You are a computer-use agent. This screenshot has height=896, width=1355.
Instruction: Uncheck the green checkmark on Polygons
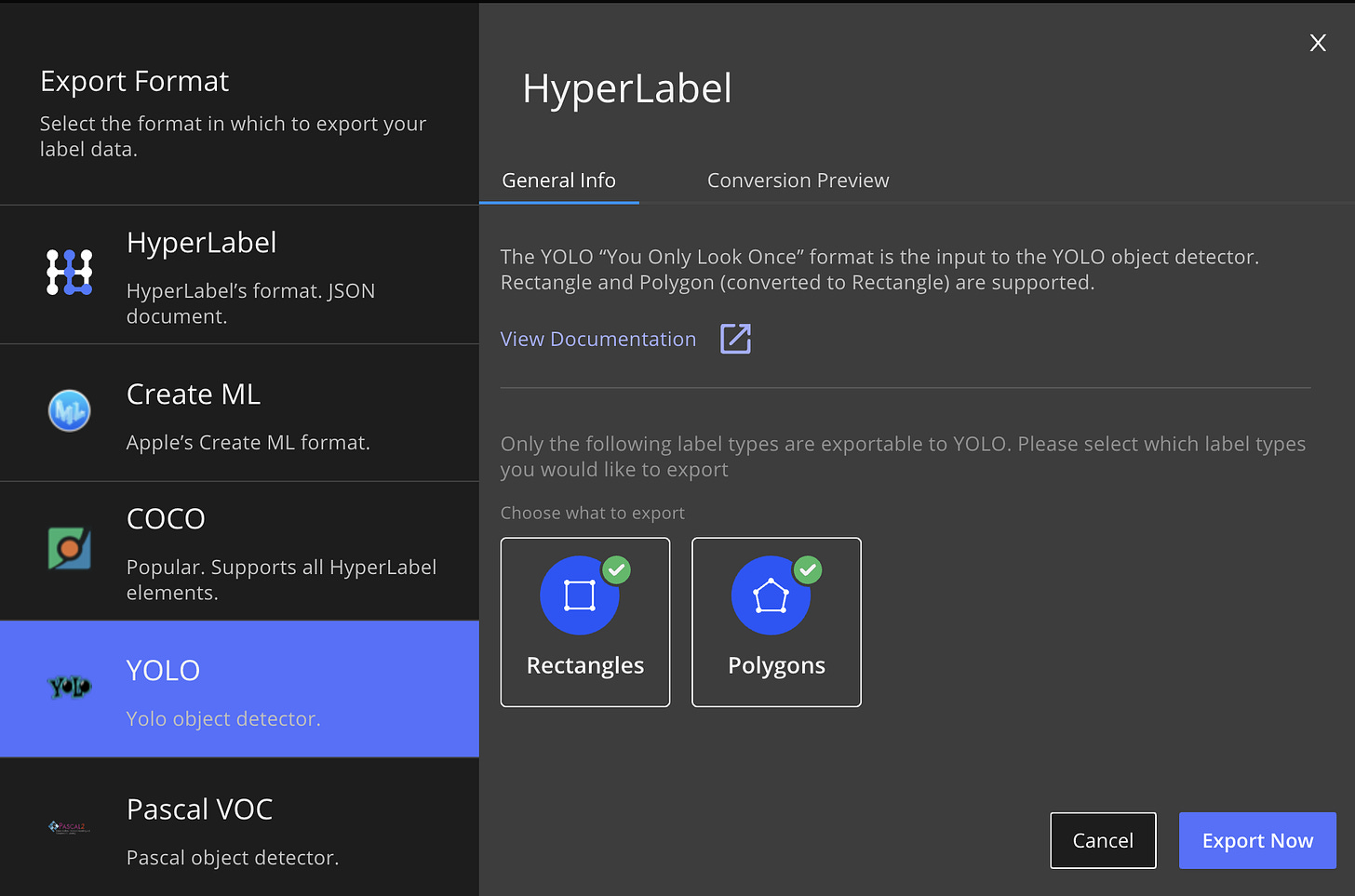click(808, 569)
